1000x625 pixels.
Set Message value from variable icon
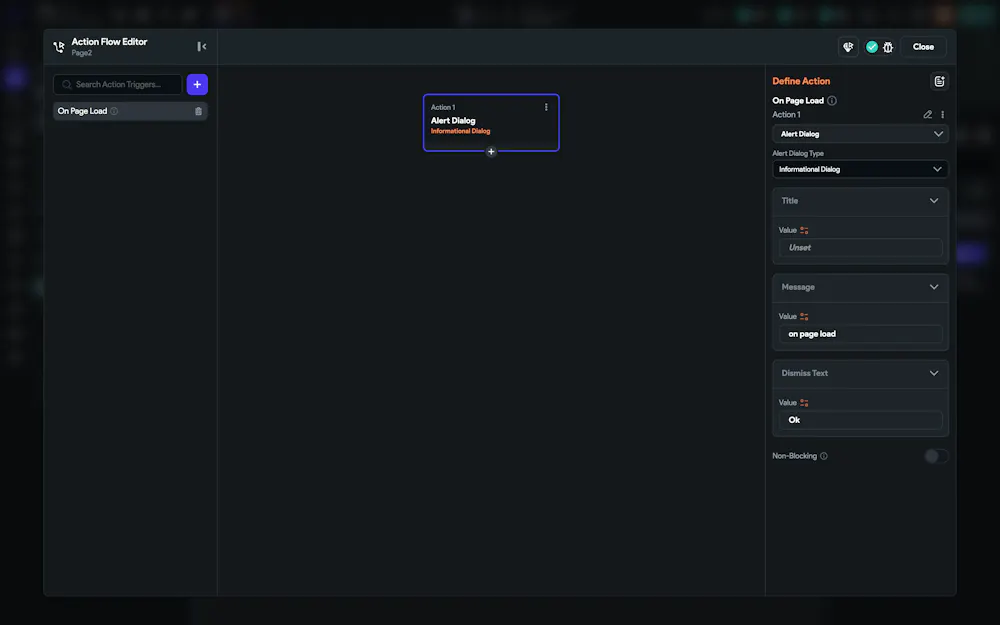coord(804,316)
